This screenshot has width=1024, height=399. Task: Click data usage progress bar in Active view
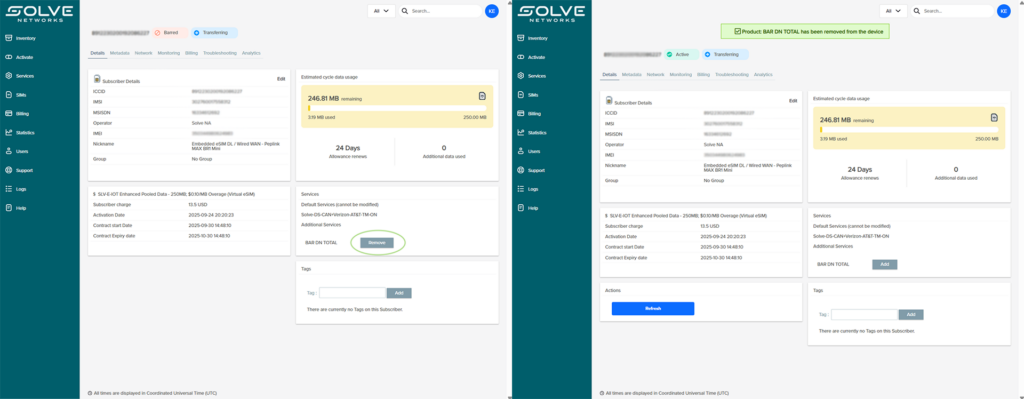pyautogui.click(x=909, y=130)
